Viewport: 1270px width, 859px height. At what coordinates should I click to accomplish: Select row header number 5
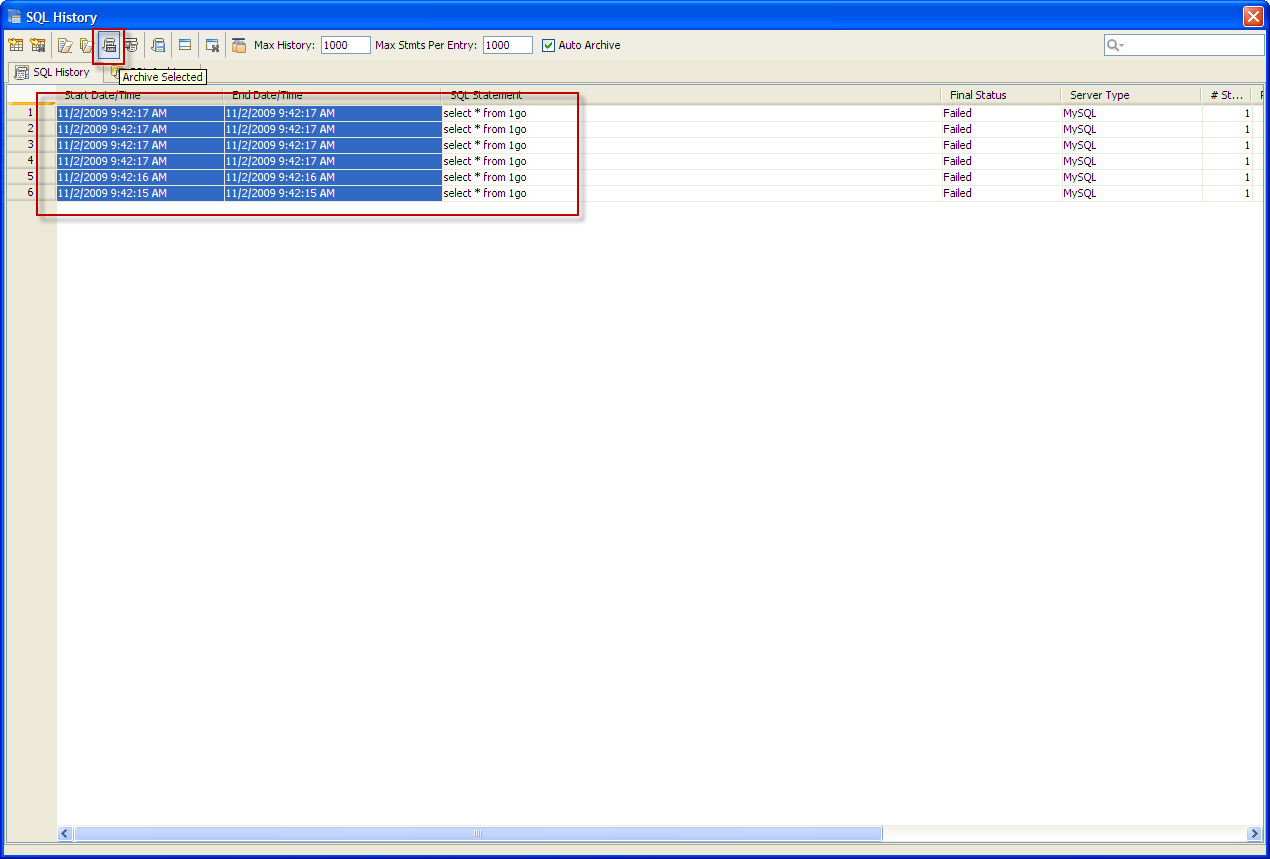pos(31,177)
